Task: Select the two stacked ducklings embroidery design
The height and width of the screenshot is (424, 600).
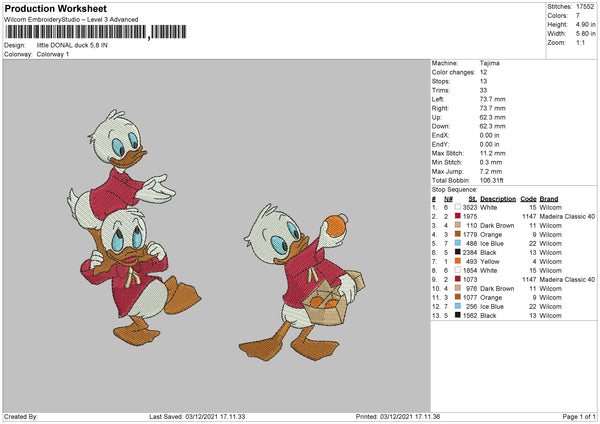Action: coord(133,228)
